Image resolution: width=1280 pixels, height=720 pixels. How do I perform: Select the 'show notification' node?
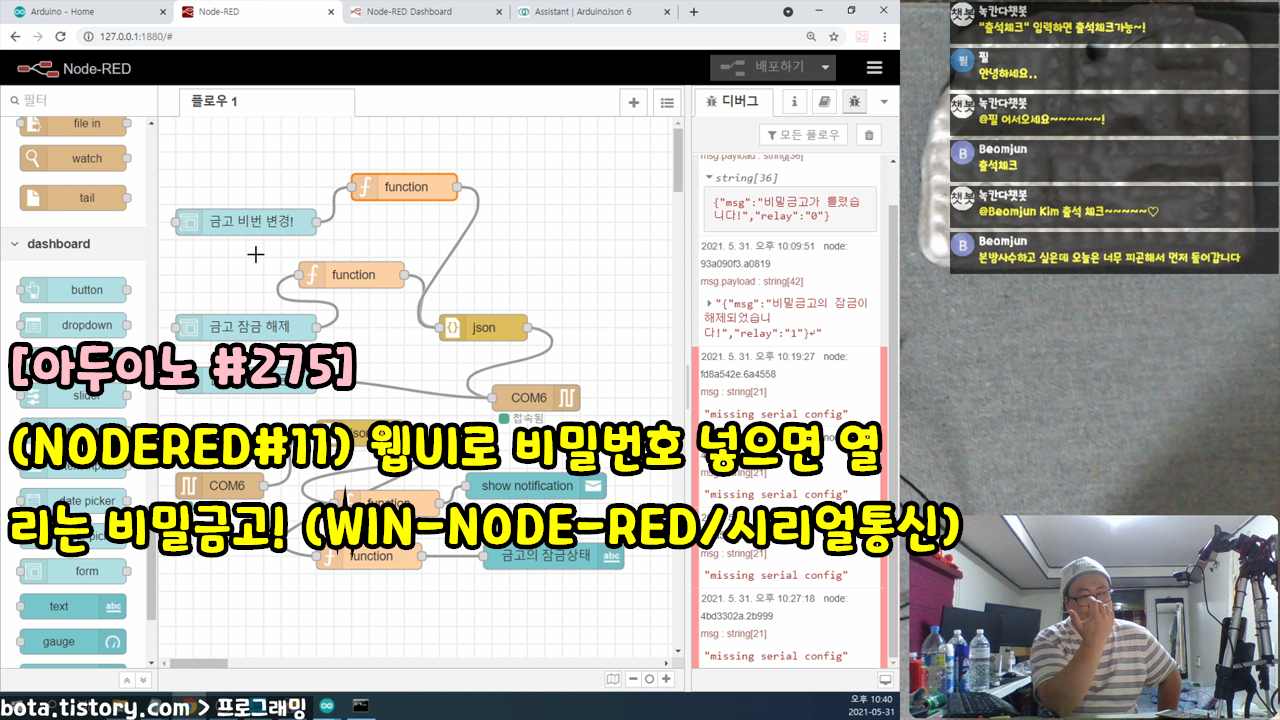click(x=536, y=486)
